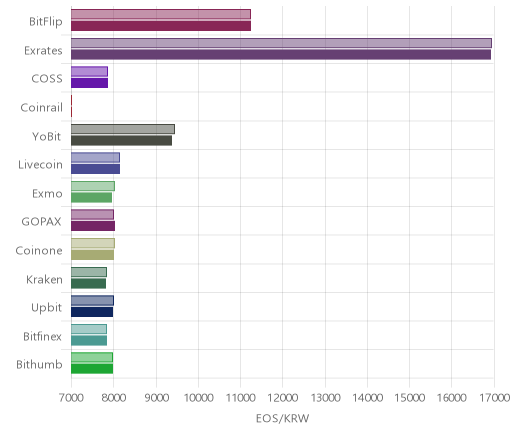Viewport: 512px width, 436px height.
Task: Click the lighter Exrates bar
Action: 281,43
